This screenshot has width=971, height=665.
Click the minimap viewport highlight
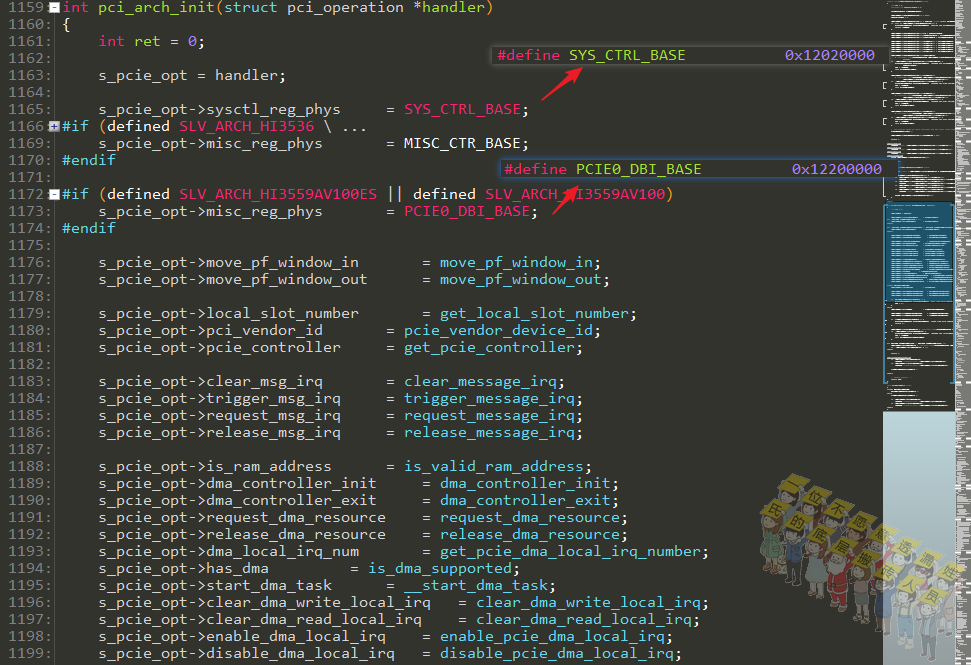919,252
